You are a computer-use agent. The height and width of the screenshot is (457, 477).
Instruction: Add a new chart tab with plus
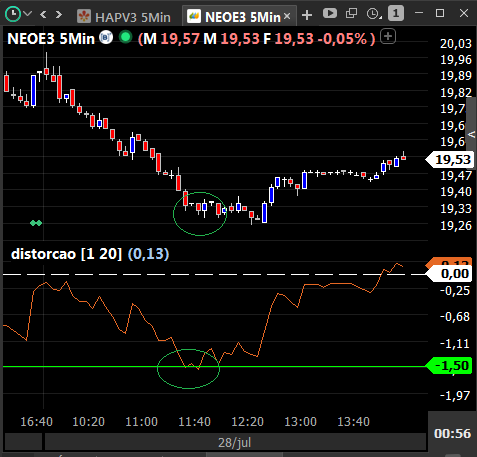(x=307, y=15)
